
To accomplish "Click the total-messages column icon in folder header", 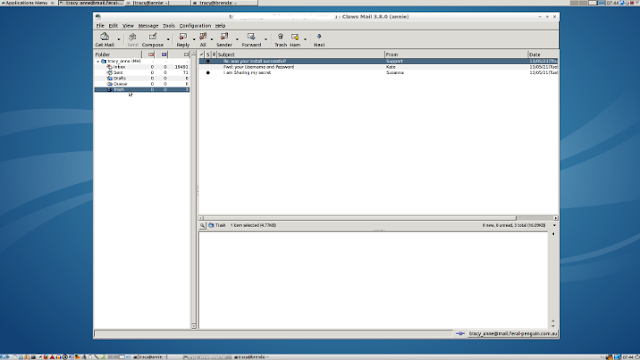I will (x=186, y=54).
